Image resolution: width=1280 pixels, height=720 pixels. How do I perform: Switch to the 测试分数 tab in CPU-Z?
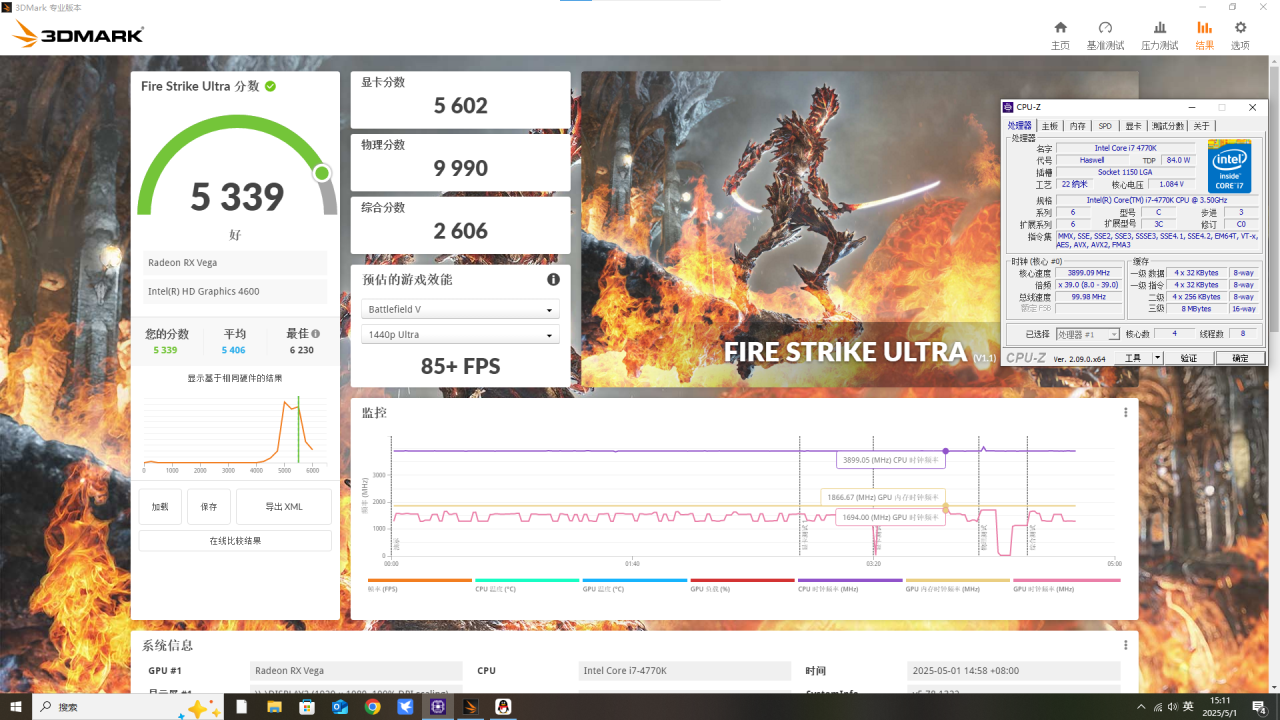point(1167,126)
